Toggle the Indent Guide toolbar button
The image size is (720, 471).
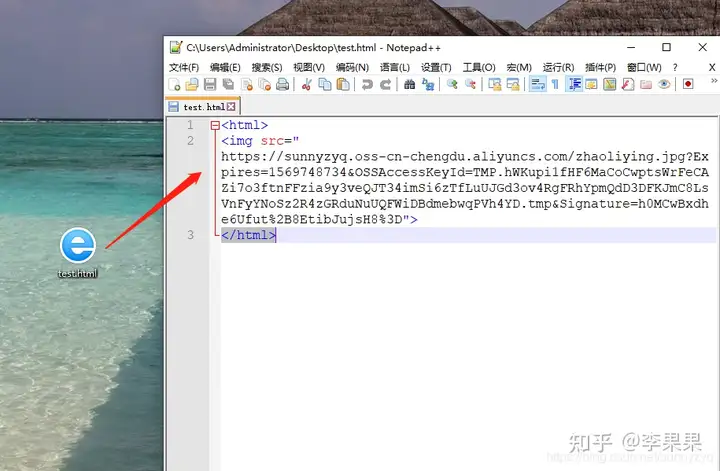(x=574, y=84)
